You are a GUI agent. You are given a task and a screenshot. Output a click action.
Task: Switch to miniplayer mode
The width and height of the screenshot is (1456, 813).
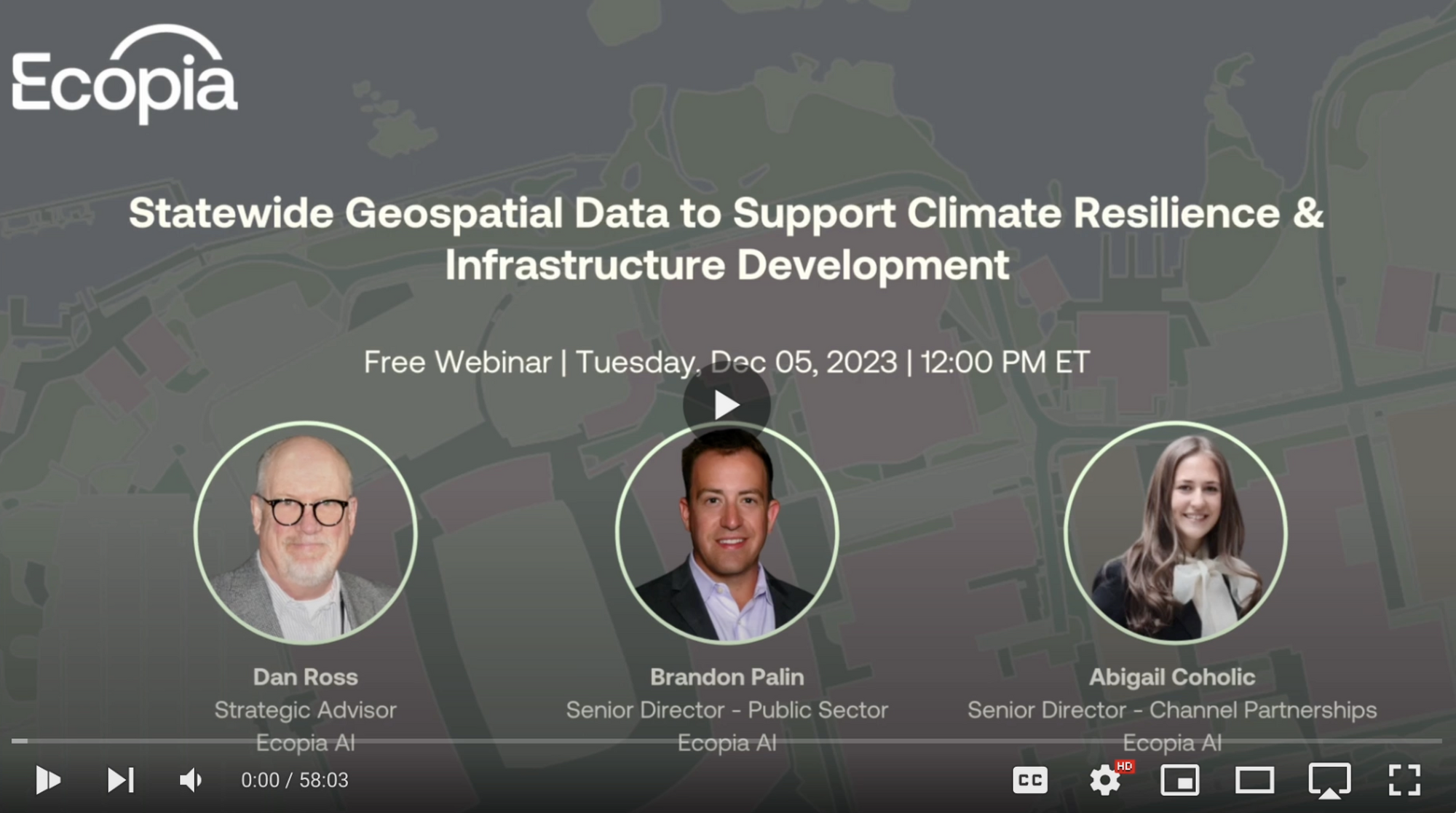click(x=1179, y=780)
